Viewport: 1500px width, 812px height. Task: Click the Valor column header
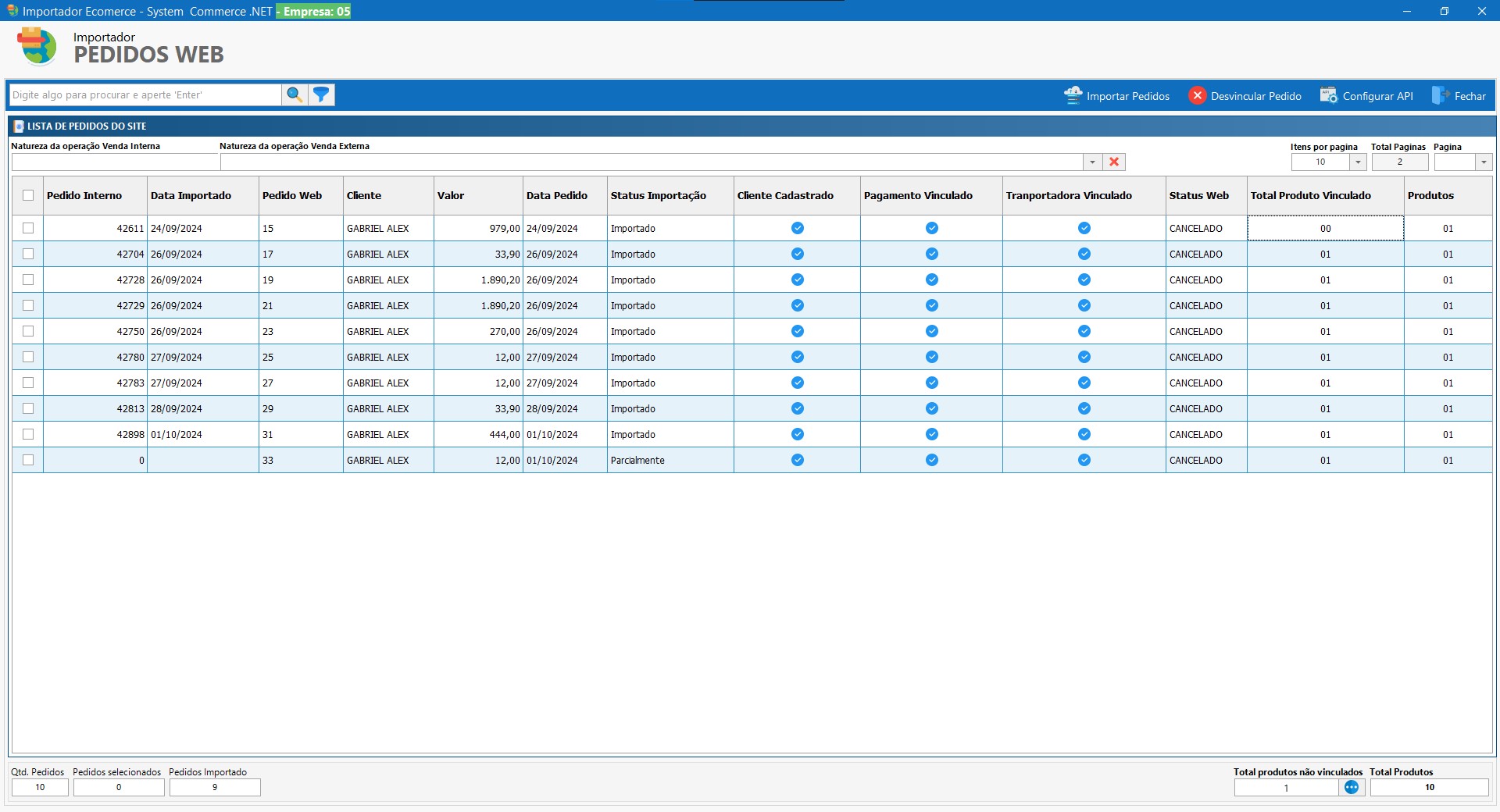click(x=451, y=195)
